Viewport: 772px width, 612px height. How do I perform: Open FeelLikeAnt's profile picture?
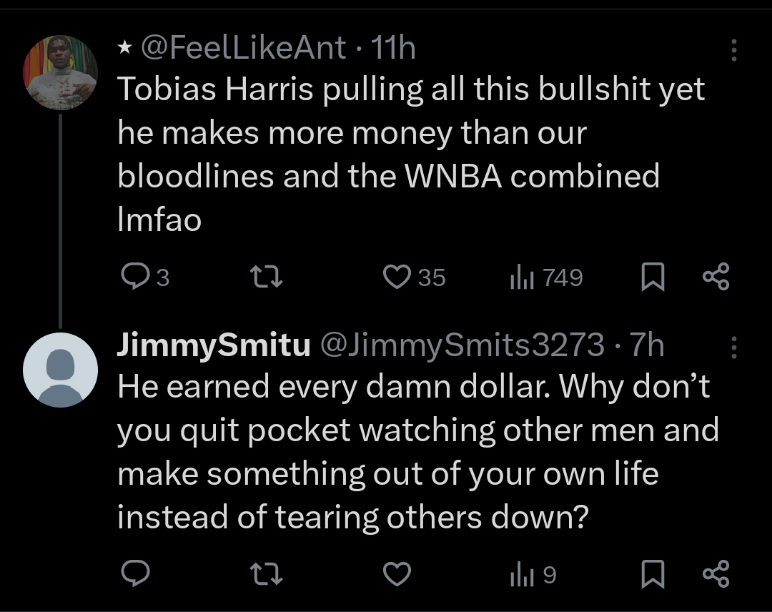60,71
